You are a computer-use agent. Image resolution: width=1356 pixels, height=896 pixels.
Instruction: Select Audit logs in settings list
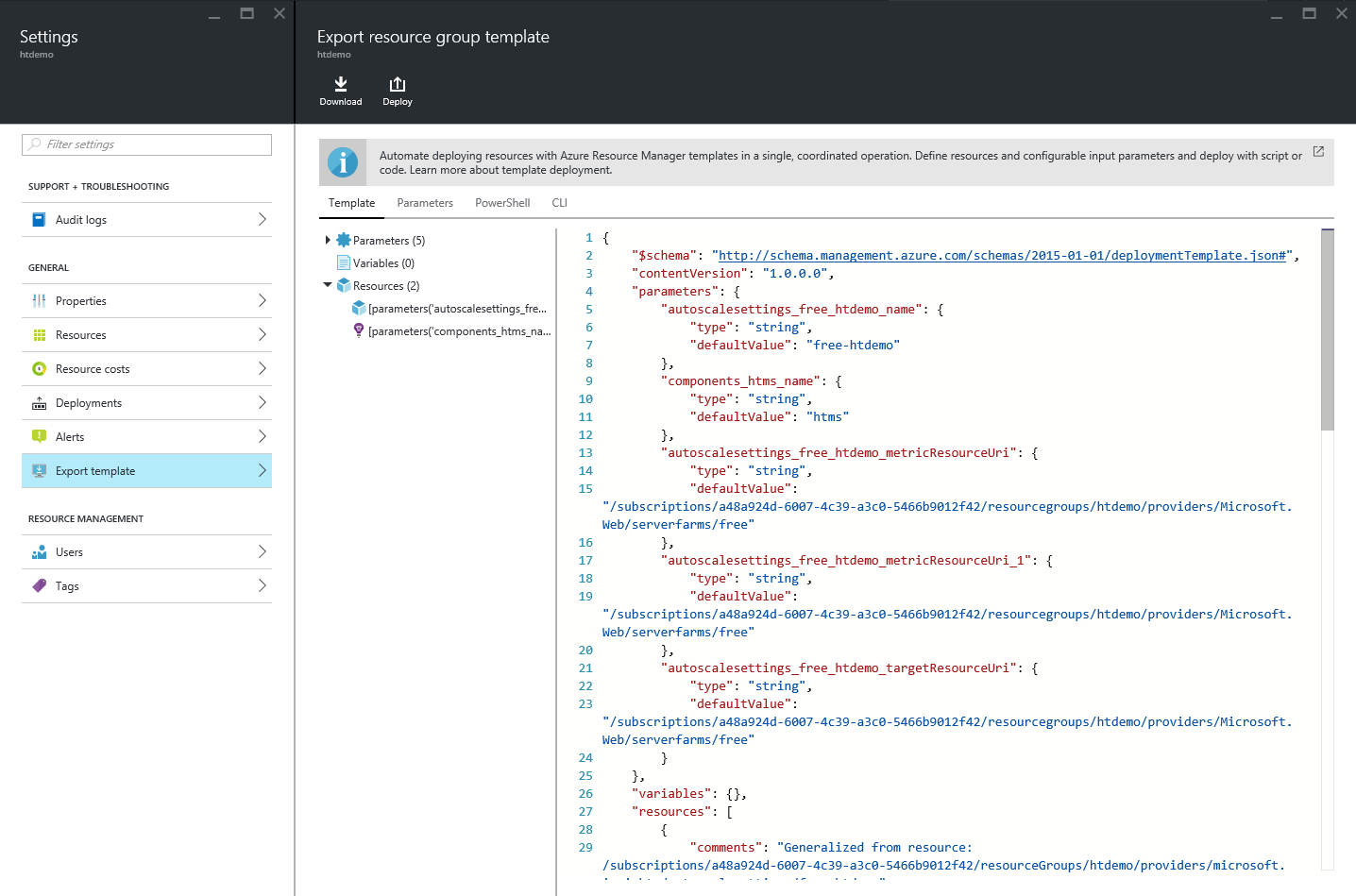click(x=146, y=220)
